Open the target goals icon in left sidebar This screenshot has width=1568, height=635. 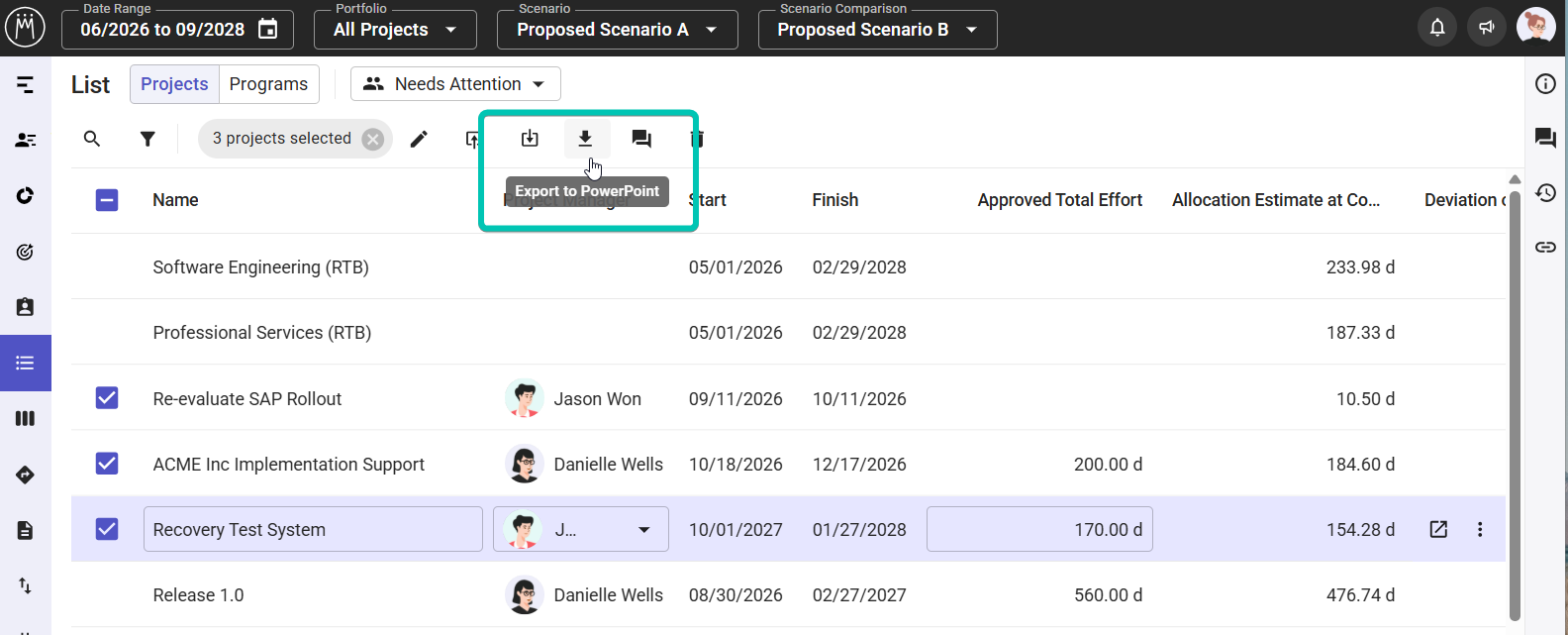(x=26, y=252)
